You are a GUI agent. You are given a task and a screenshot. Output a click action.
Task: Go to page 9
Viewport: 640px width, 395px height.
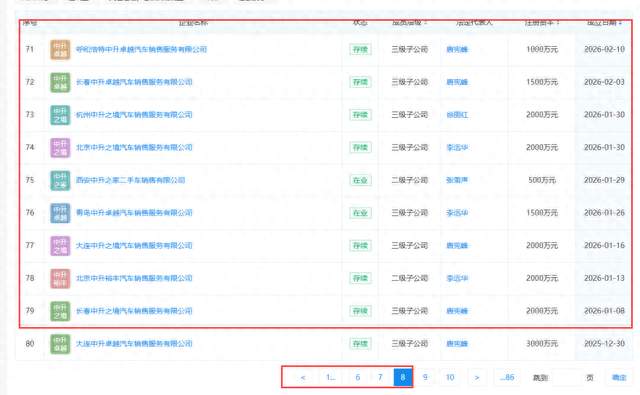point(425,377)
